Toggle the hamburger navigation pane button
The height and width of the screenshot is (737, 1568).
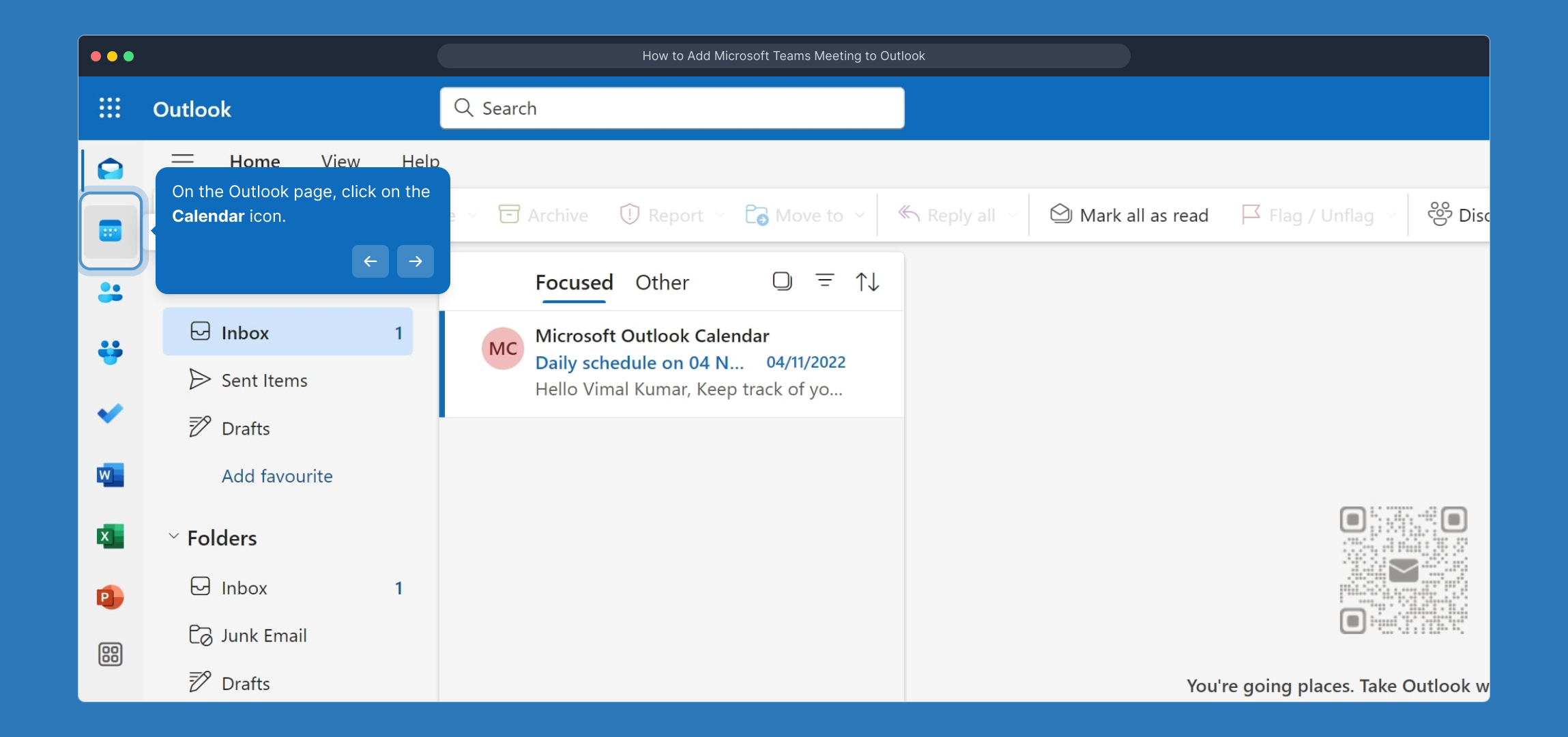click(182, 159)
